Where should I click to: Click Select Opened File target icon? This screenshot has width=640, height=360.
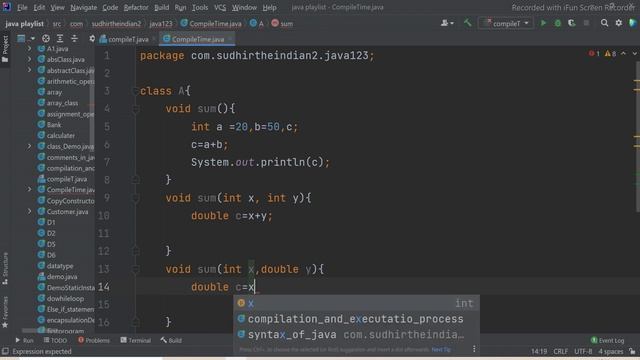[x=46, y=38]
